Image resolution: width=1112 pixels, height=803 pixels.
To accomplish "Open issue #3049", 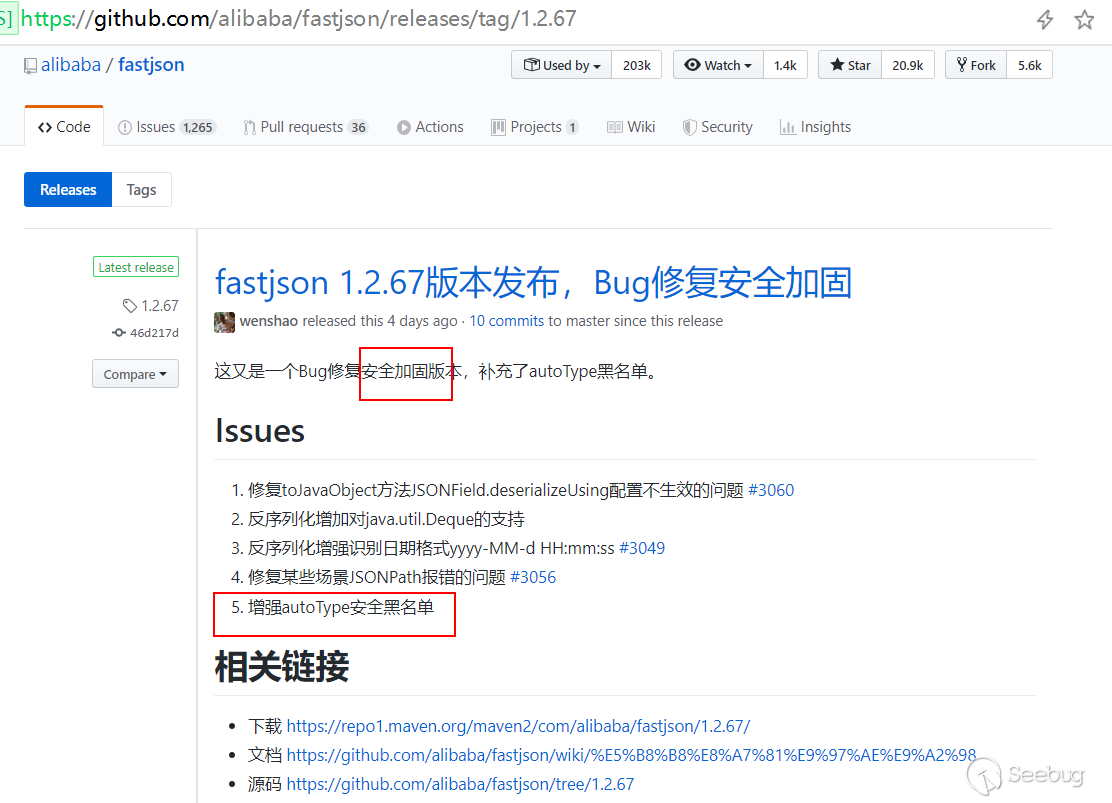I will (x=642, y=548).
